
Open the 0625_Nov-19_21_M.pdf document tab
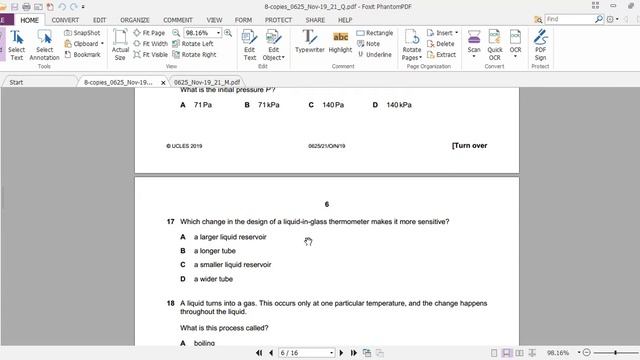pos(207,82)
